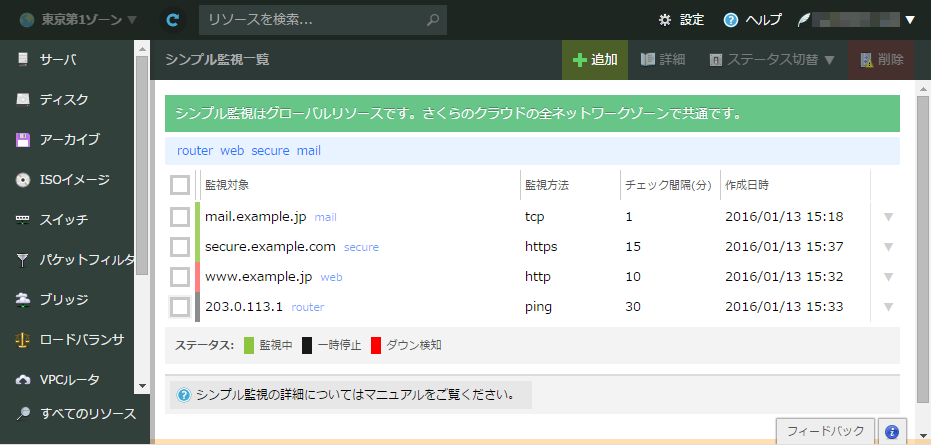Click the Load Balancer scales icon
Screen dimensions: 931x445
click(23, 340)
